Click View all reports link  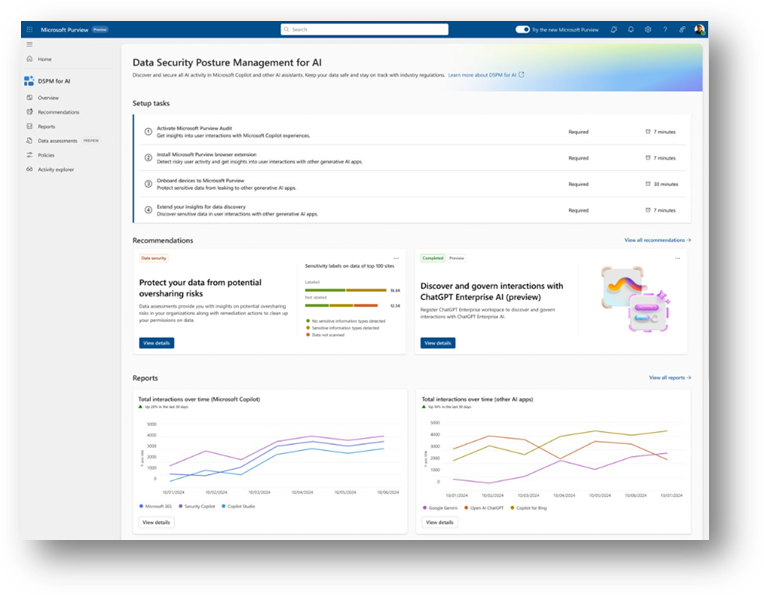[x=670, y=377]
